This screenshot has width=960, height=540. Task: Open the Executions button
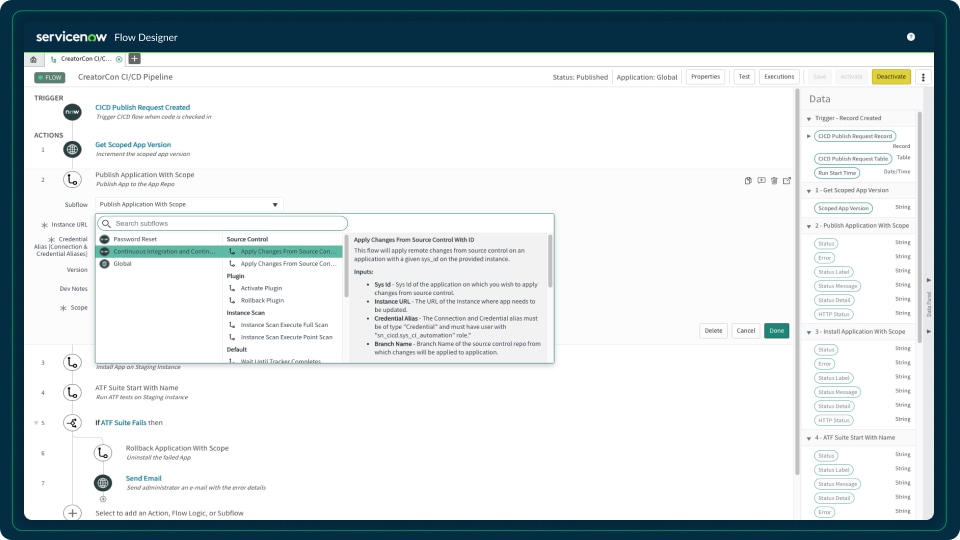click(x=779, y=77)
